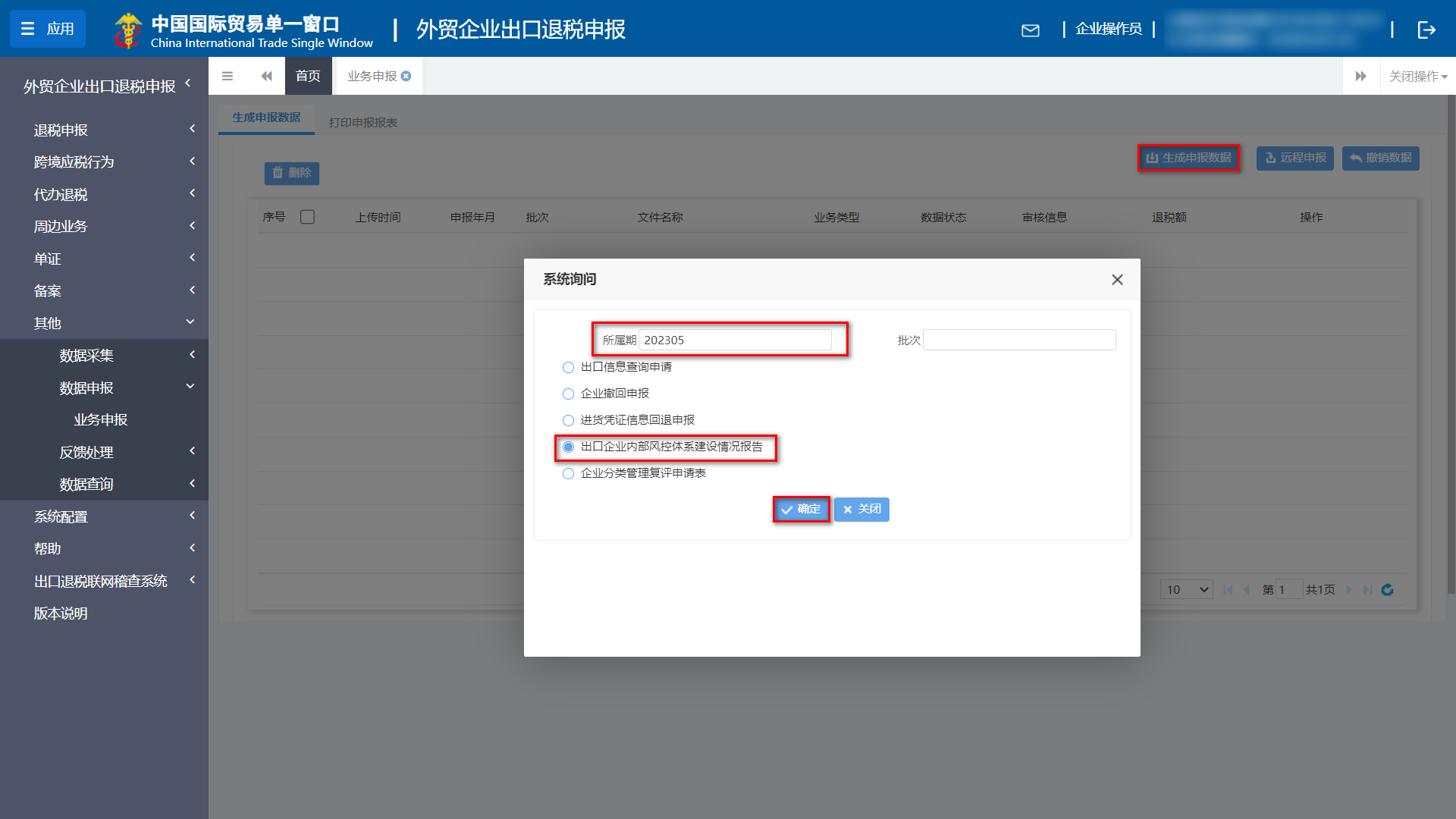This screenshot has height=819, width=1456.
Task: Click the next-page arrow in pagination
Action: 1349,589
